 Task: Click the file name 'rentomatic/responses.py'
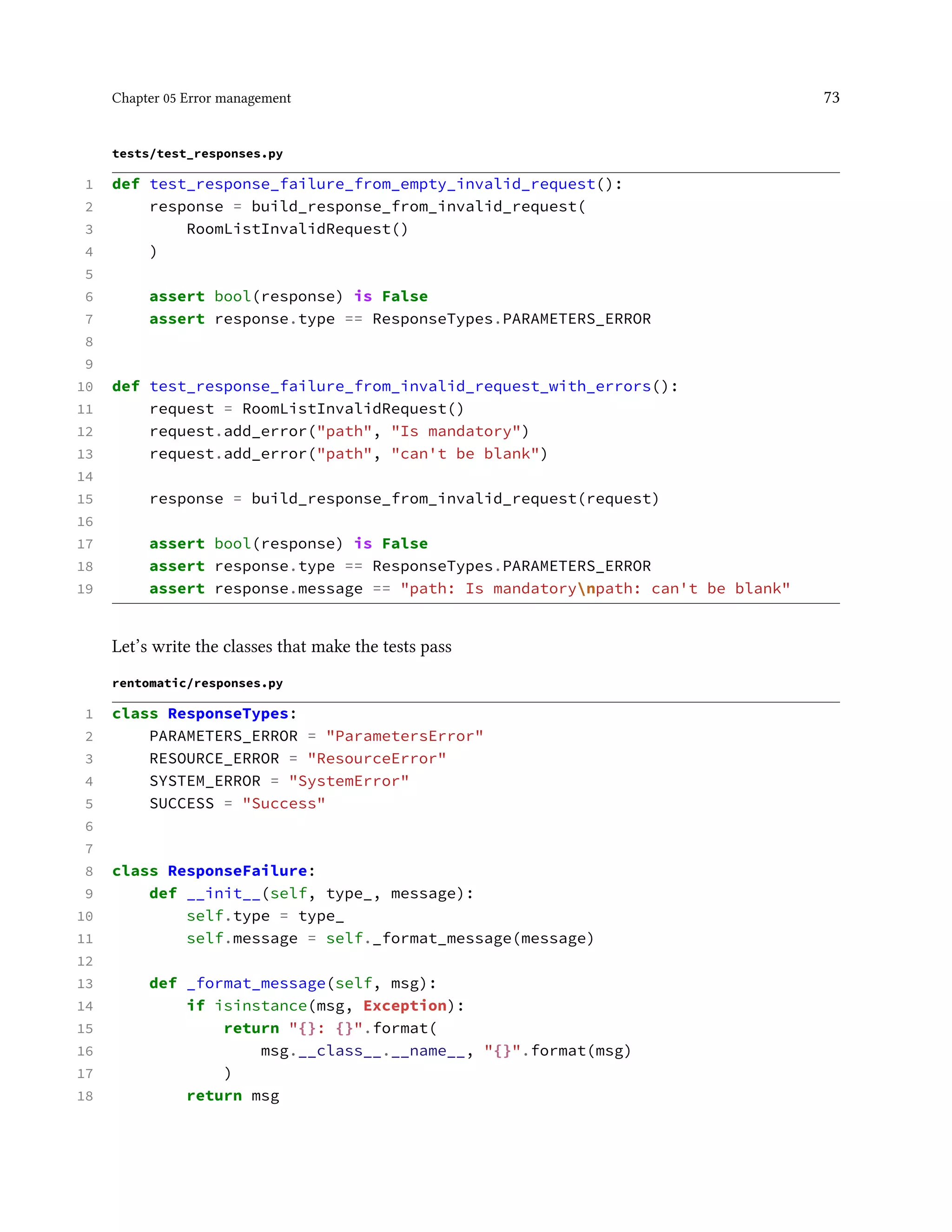tap(198, 683)
